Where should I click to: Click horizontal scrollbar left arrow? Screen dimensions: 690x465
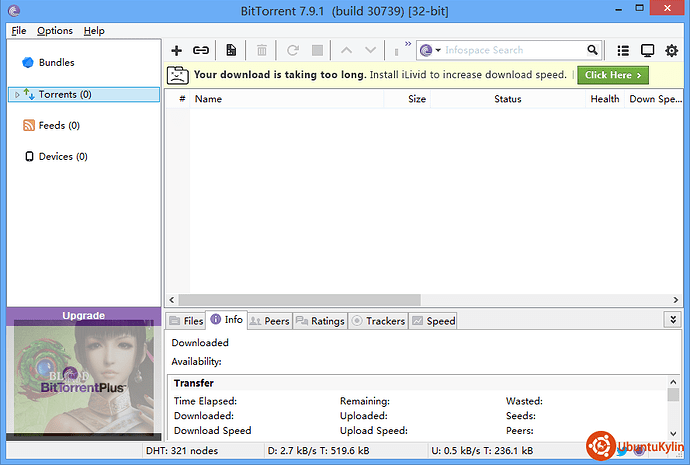(x=172, y=300)
